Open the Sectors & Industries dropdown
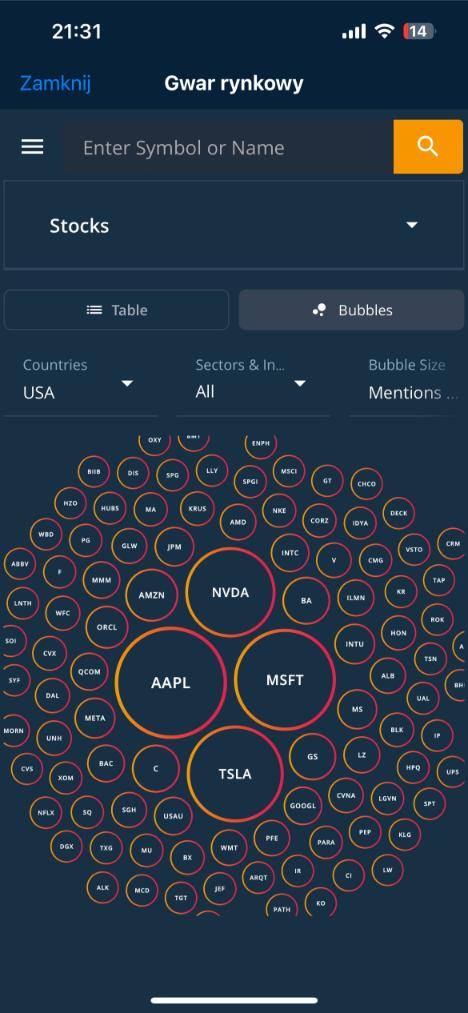The height and width of the screenshot is (1013, 468). (x=253, y=380)
